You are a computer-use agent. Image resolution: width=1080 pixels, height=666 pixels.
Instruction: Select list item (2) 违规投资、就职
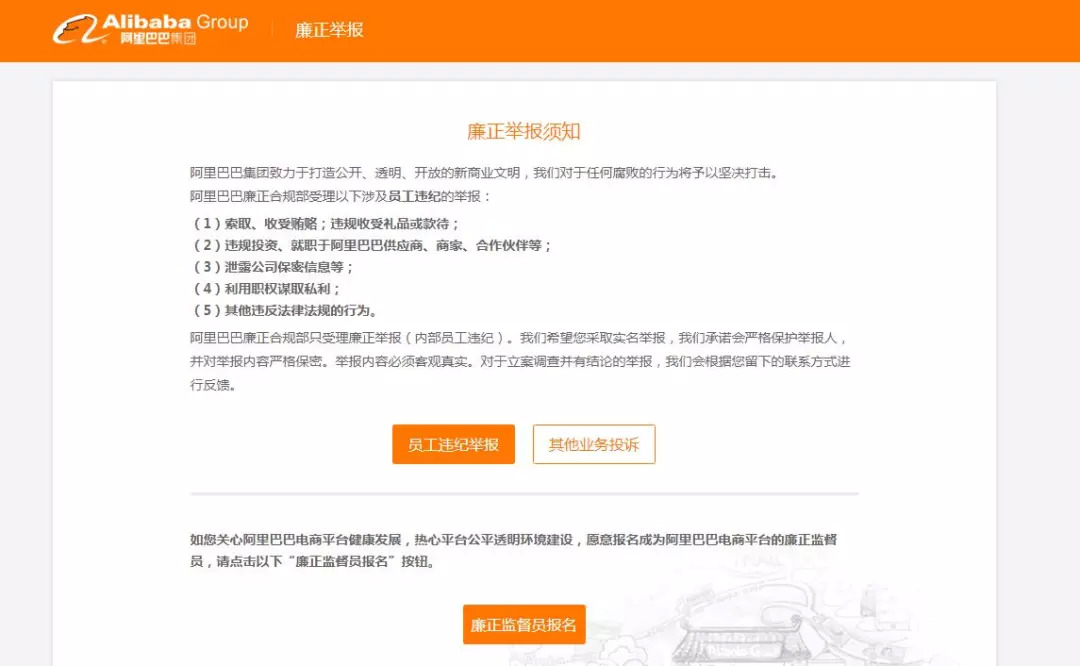pos(371,245)
